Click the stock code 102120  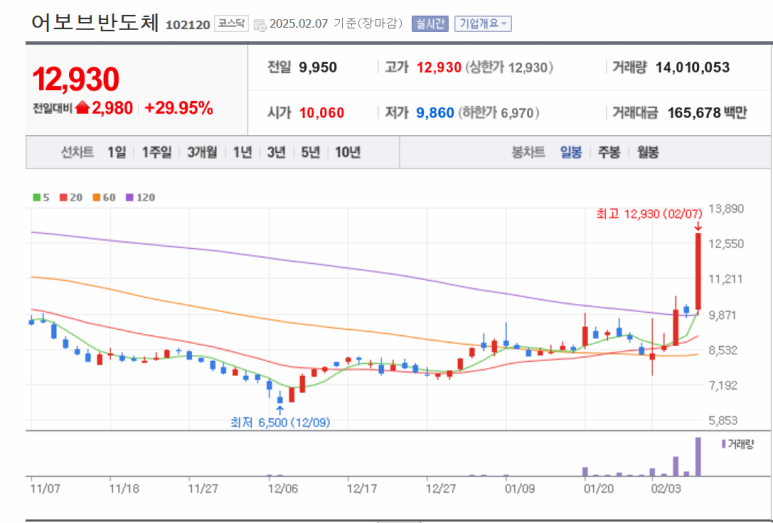pyautogui.click(x=188, y=25)
